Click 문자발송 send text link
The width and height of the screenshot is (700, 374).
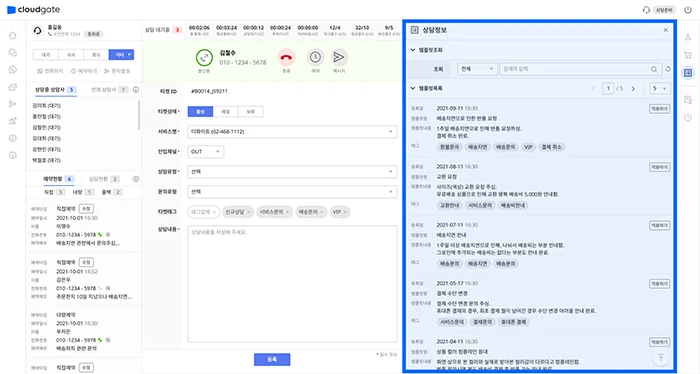117,71
